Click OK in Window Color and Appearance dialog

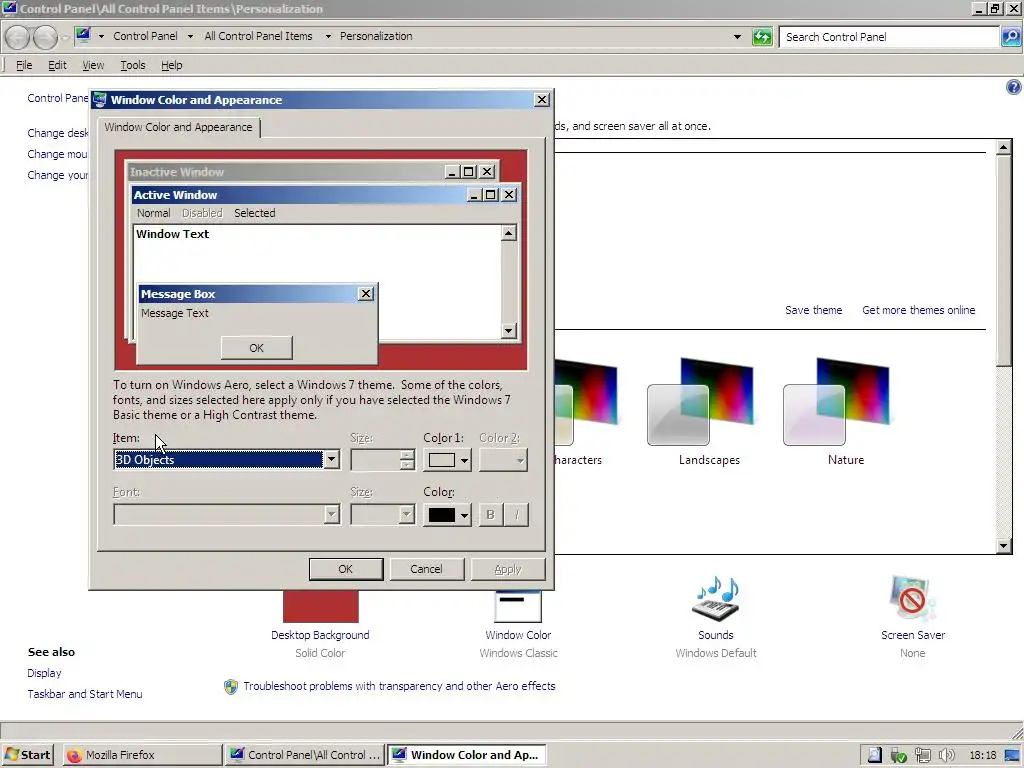click(345, 569)
